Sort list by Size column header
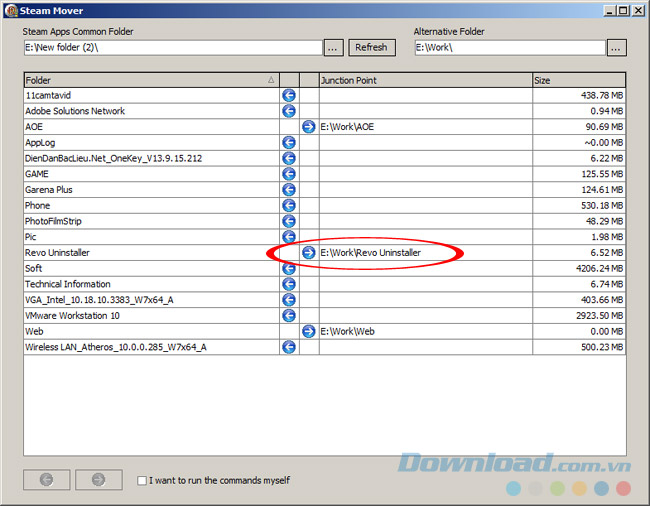Viewport: 650px width, 506px height. [x=578, y=80]
